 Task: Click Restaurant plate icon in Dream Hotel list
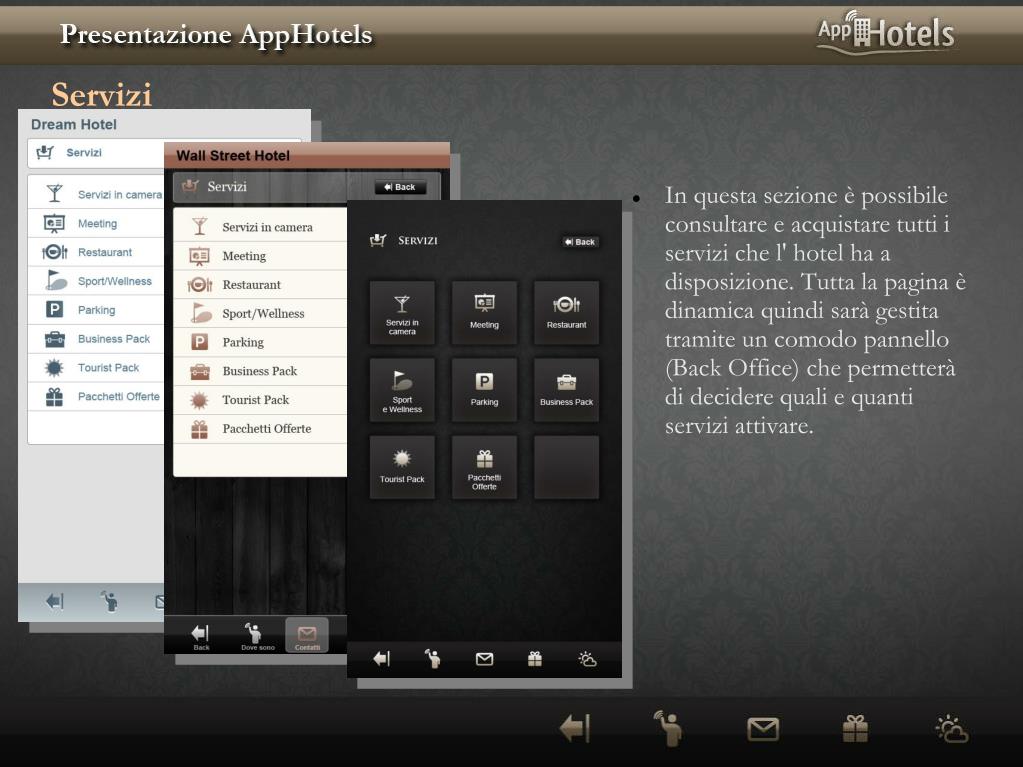[55, 252]
